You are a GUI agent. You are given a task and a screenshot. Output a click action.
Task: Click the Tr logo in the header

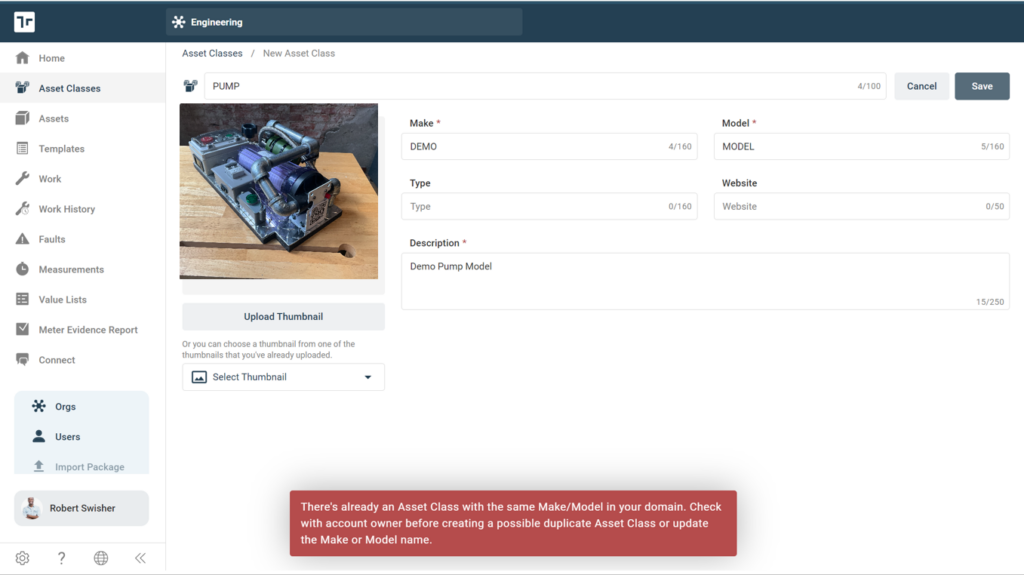click(24, 22)
